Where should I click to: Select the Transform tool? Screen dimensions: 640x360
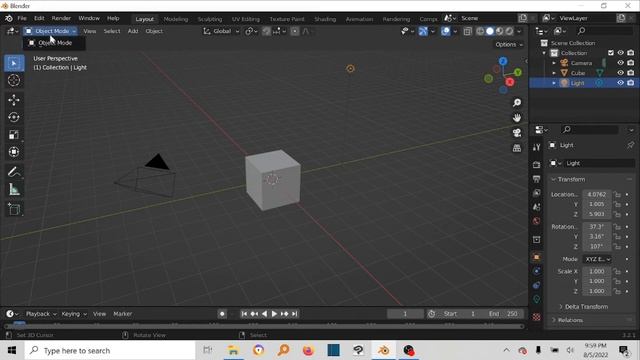coord(14,152)
